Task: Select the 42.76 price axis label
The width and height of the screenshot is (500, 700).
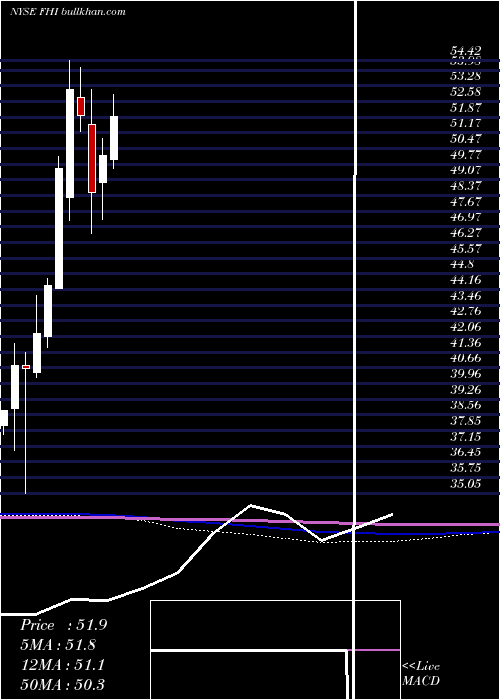Action: click(466, 311)
